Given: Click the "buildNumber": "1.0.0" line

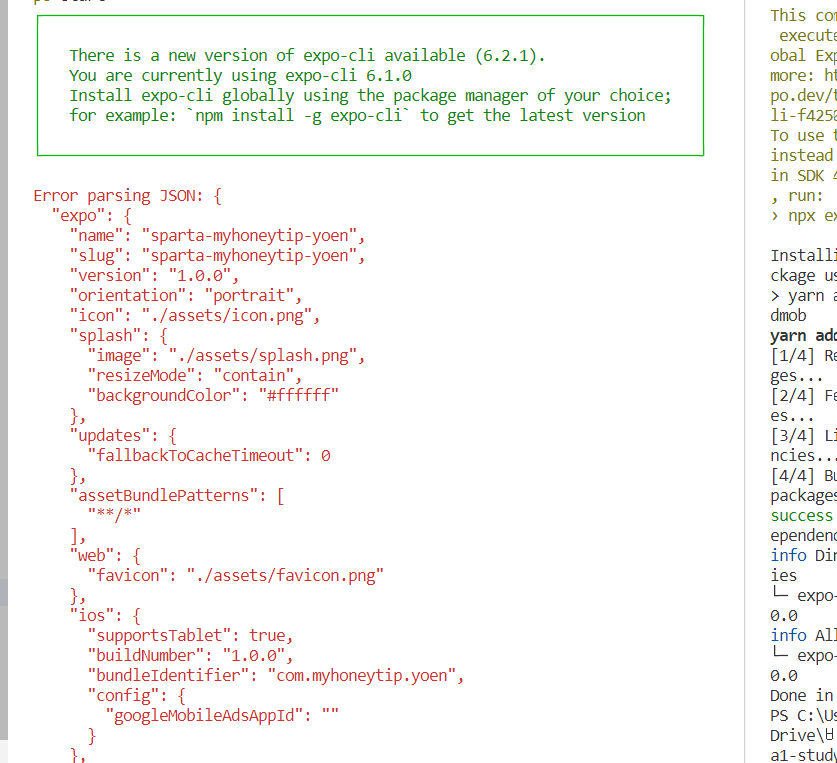Looking at the screenshot, I should click(x=191, y=656).
